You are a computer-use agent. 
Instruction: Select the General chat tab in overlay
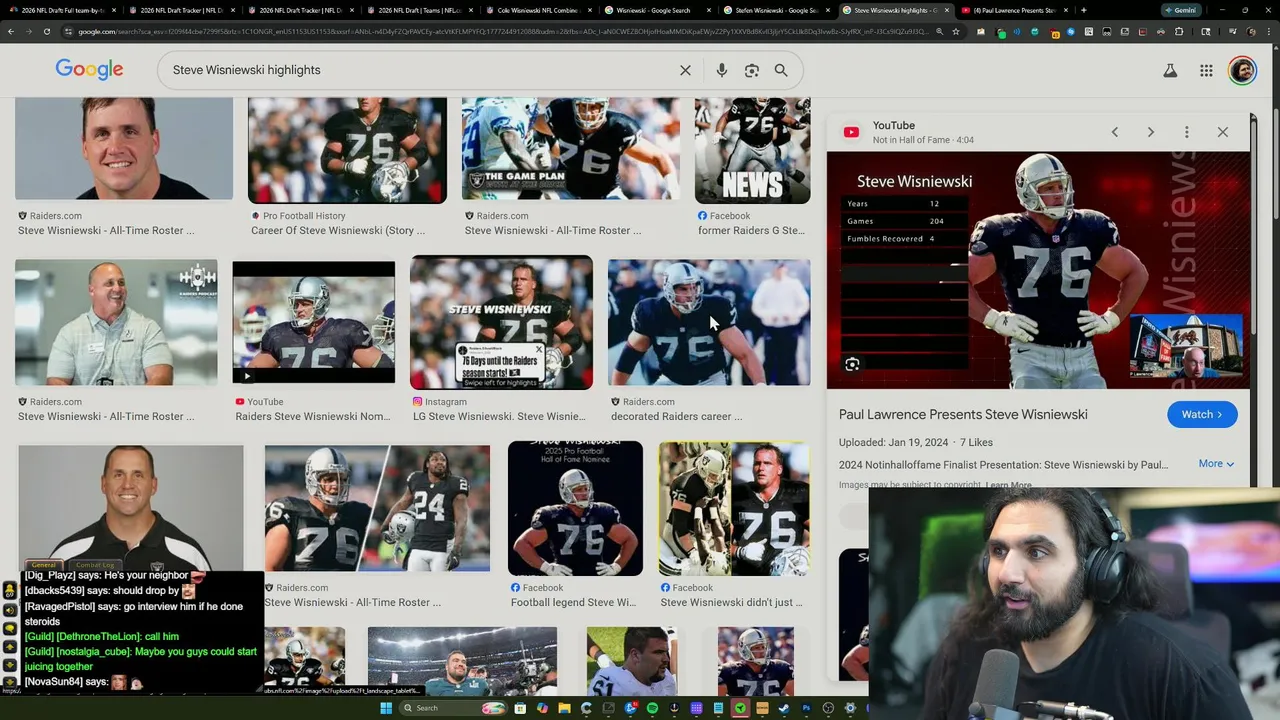click(x=43, y=565)
